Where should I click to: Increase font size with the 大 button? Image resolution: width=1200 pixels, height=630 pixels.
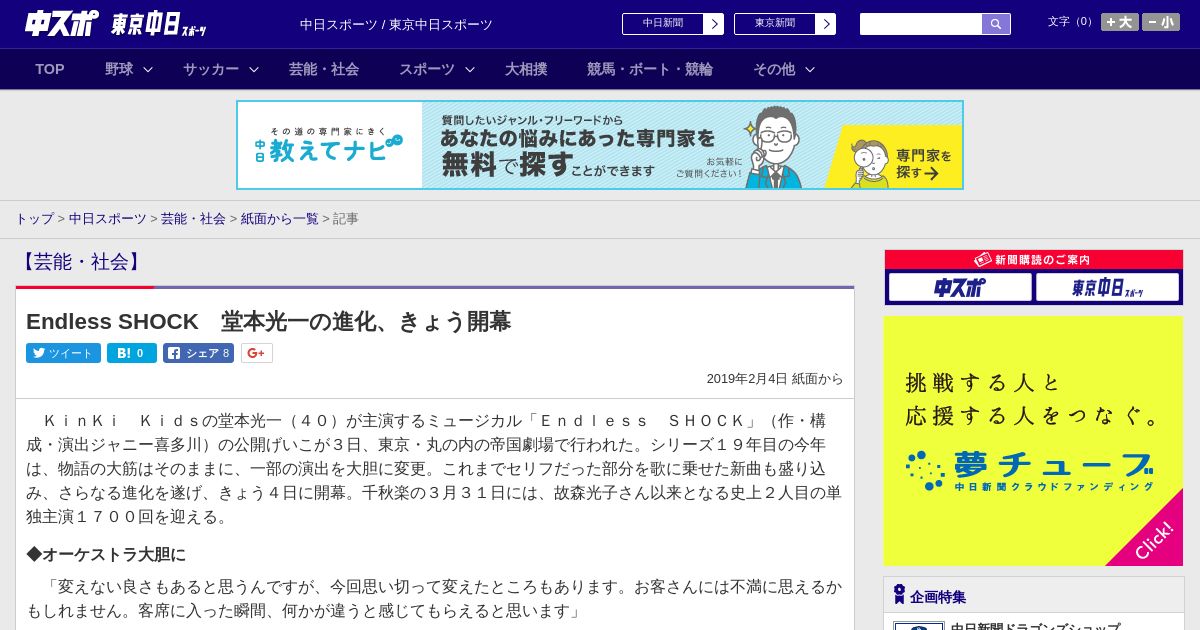tap(1120, 22)
